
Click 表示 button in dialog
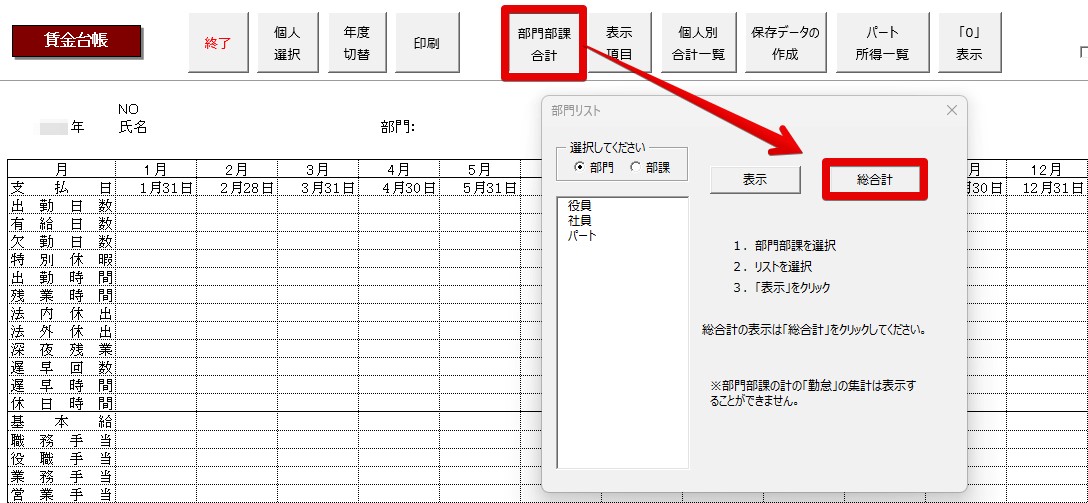pyautogui.click(x=755, y=179)
